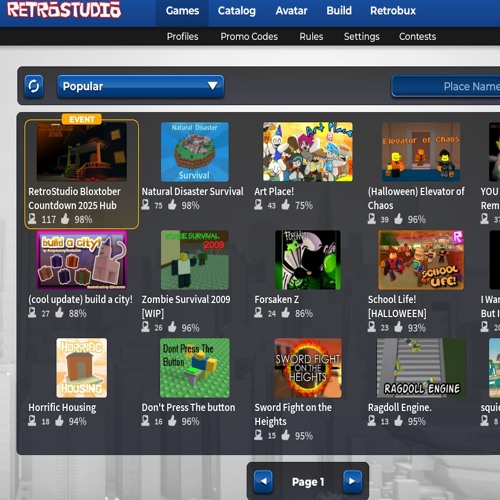Open the Retrobux tab

[x=393, y=11]
